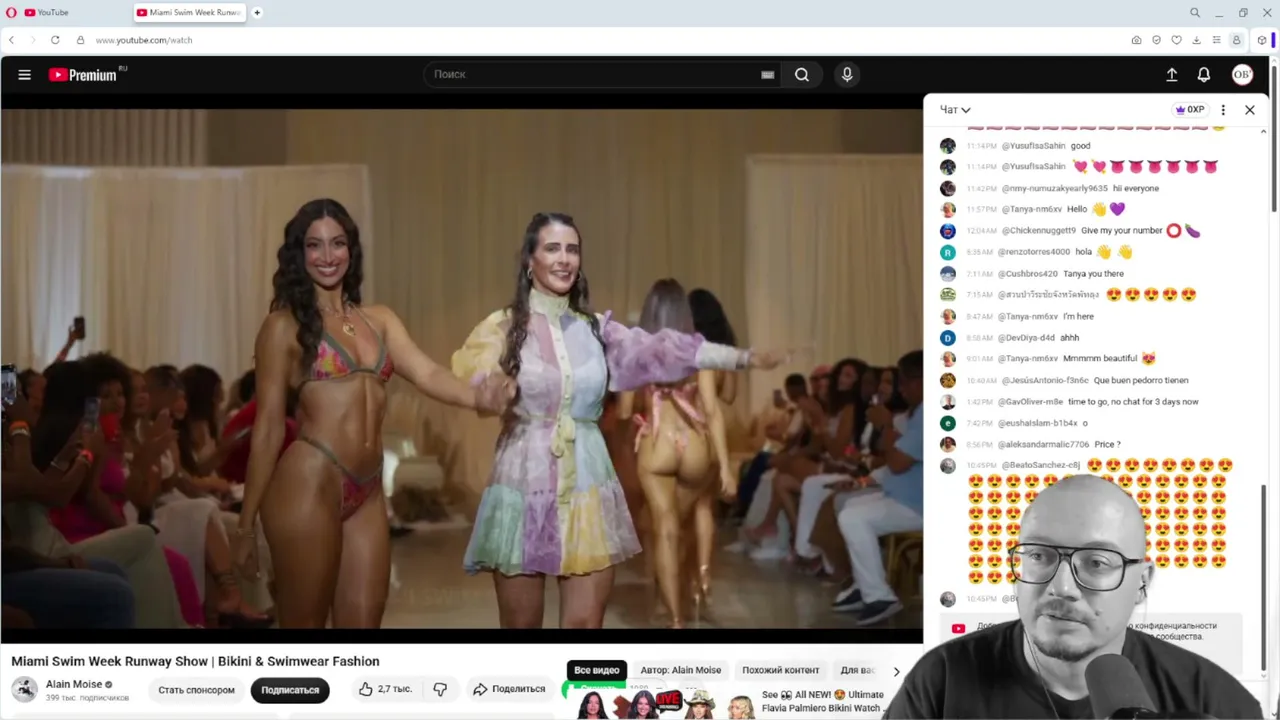
Task: Open the Alain Moise channel name link
Action: point(74,684)
